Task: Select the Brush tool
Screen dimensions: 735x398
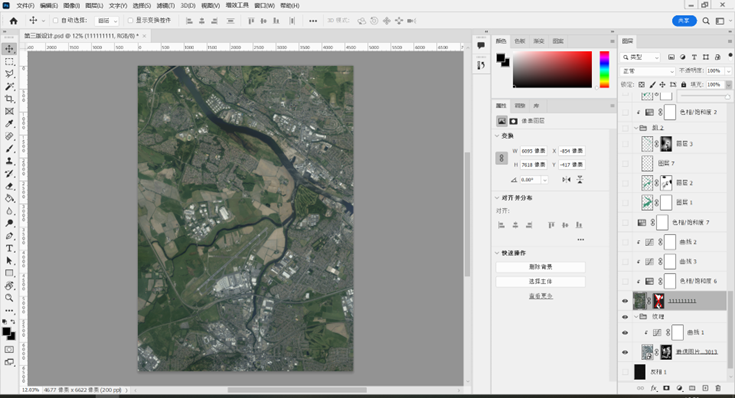Action: (9, 149)
